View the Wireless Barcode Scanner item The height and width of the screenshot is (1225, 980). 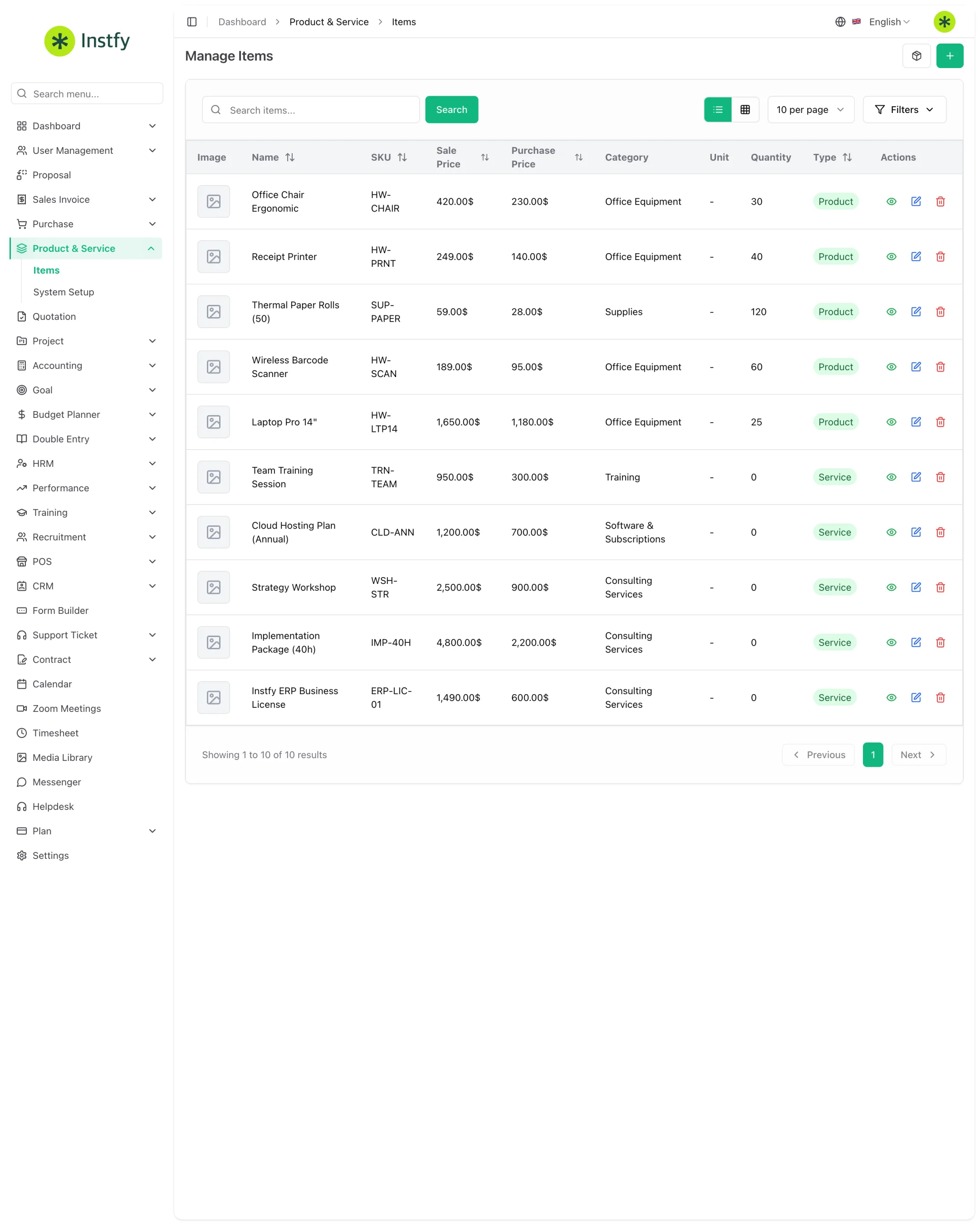(x=891, y=367)
